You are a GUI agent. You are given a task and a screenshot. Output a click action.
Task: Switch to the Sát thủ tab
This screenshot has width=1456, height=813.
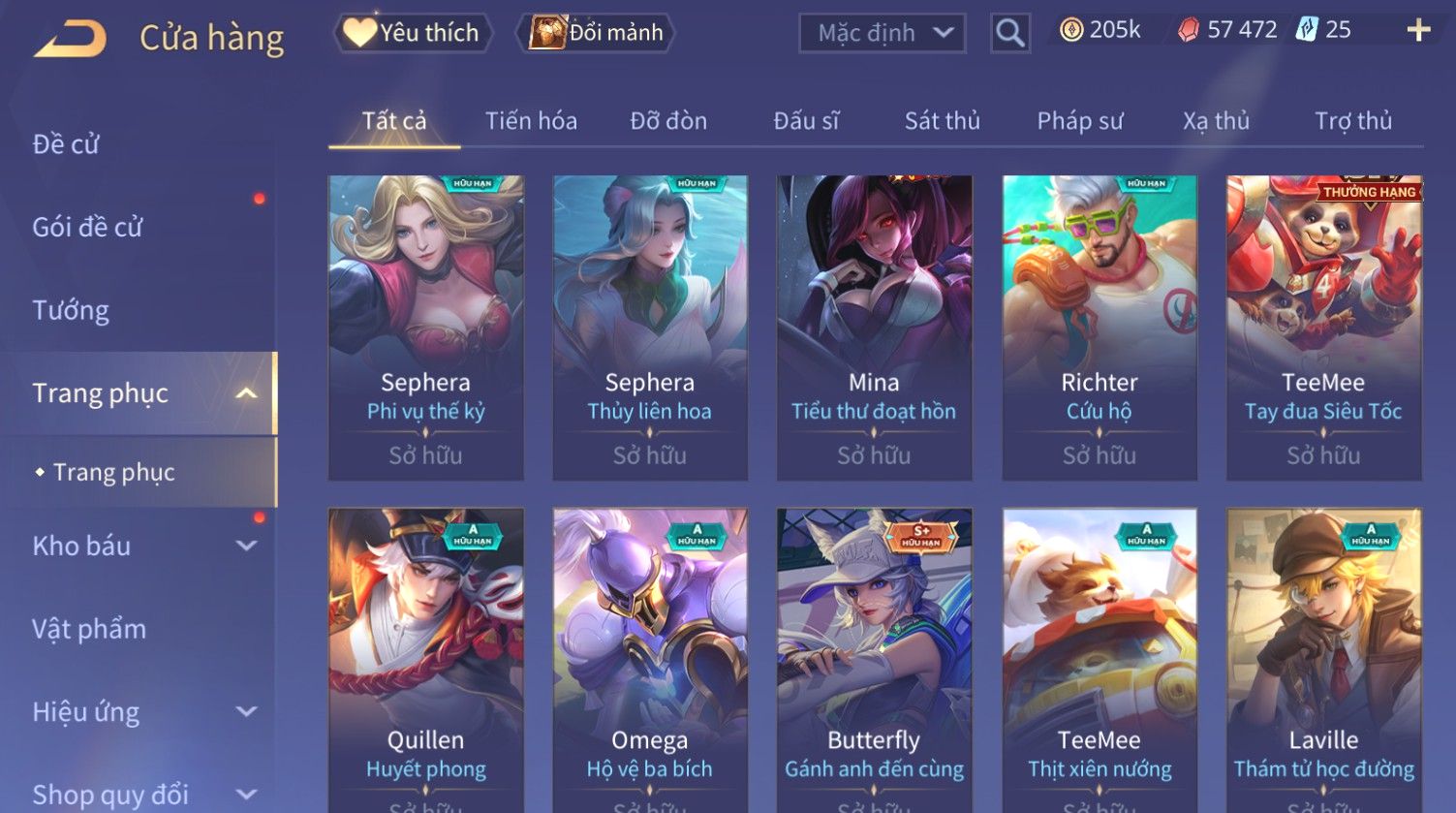(x=942, y=121)
